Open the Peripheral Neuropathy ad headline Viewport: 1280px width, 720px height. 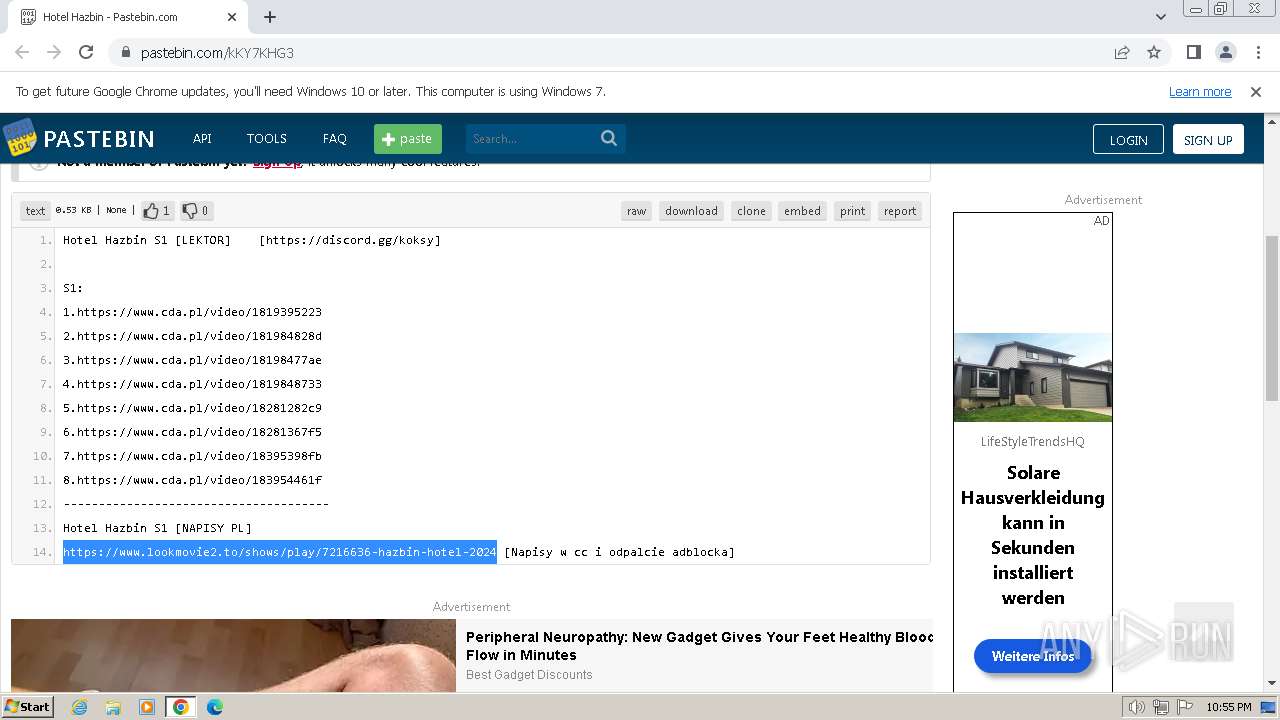pos(699,646)
